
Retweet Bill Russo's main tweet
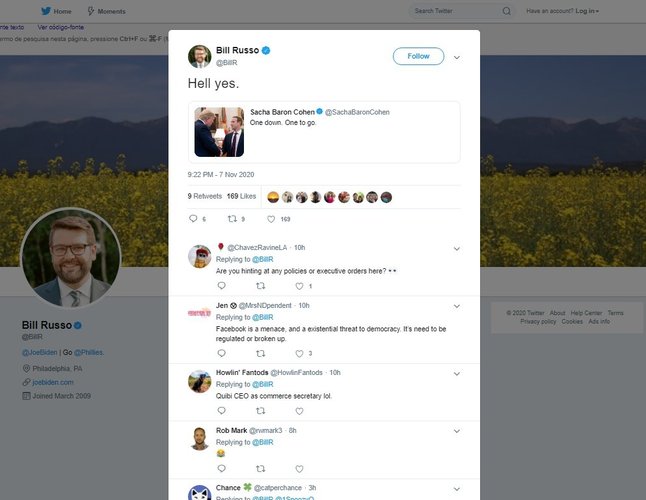point(232,219)
